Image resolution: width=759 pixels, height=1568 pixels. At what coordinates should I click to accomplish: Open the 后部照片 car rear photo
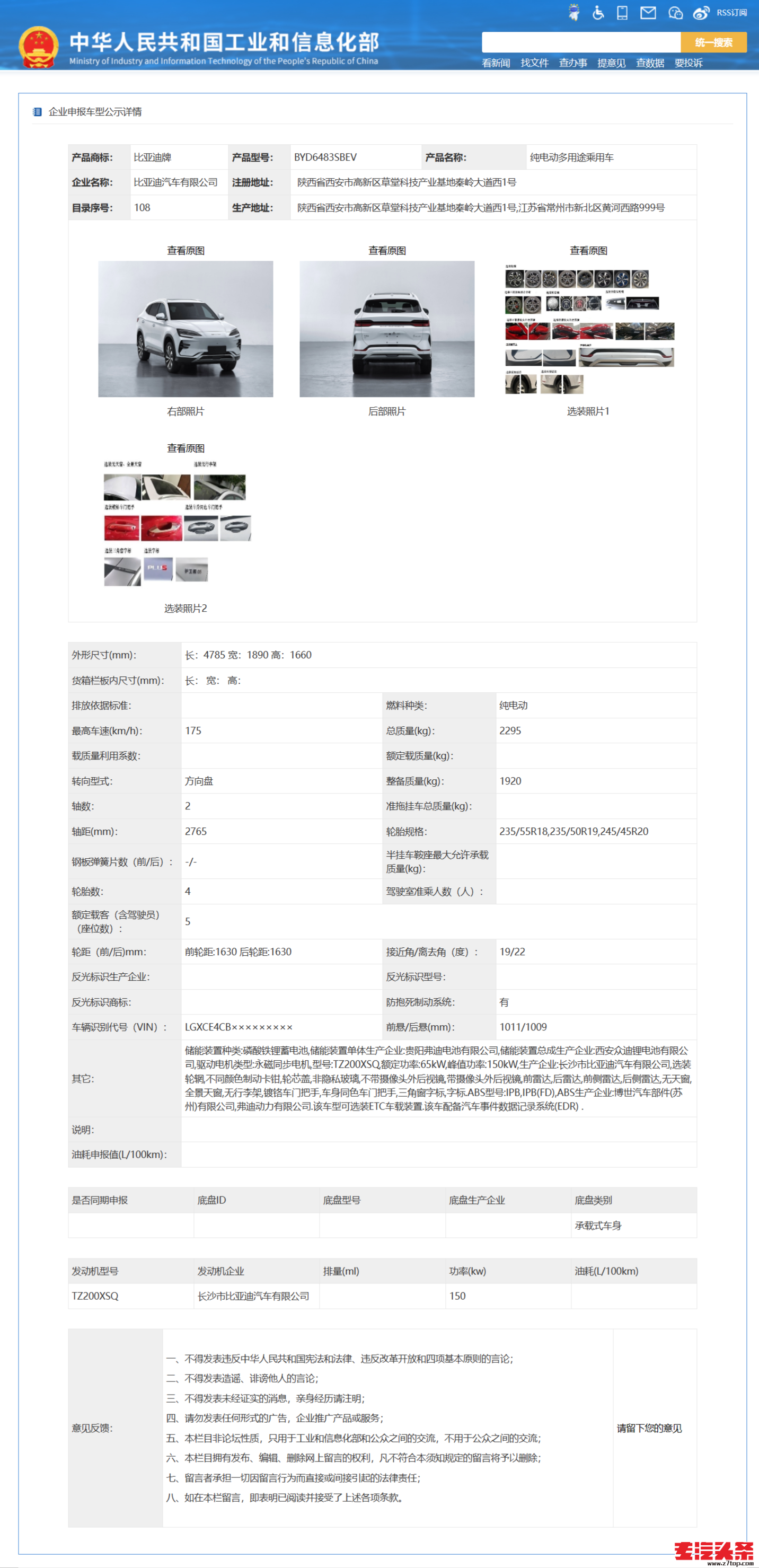(387, 329)
